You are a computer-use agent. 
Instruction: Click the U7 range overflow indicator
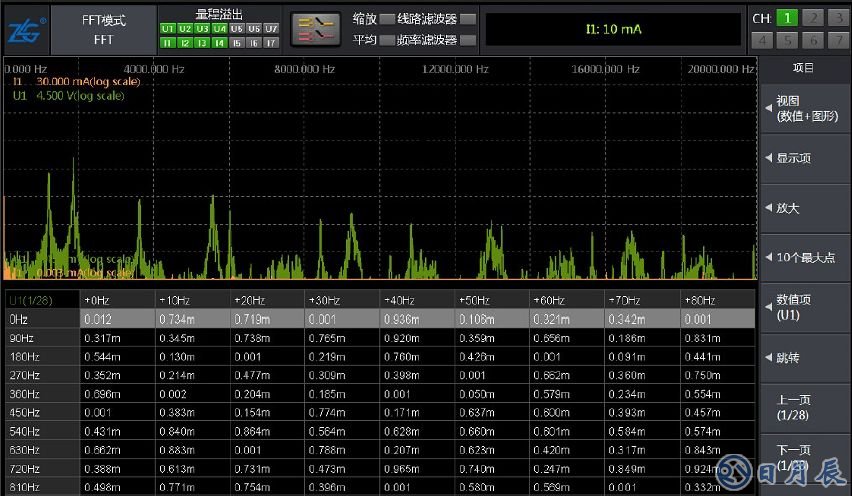pyautogui.click(x=271, y=29)
